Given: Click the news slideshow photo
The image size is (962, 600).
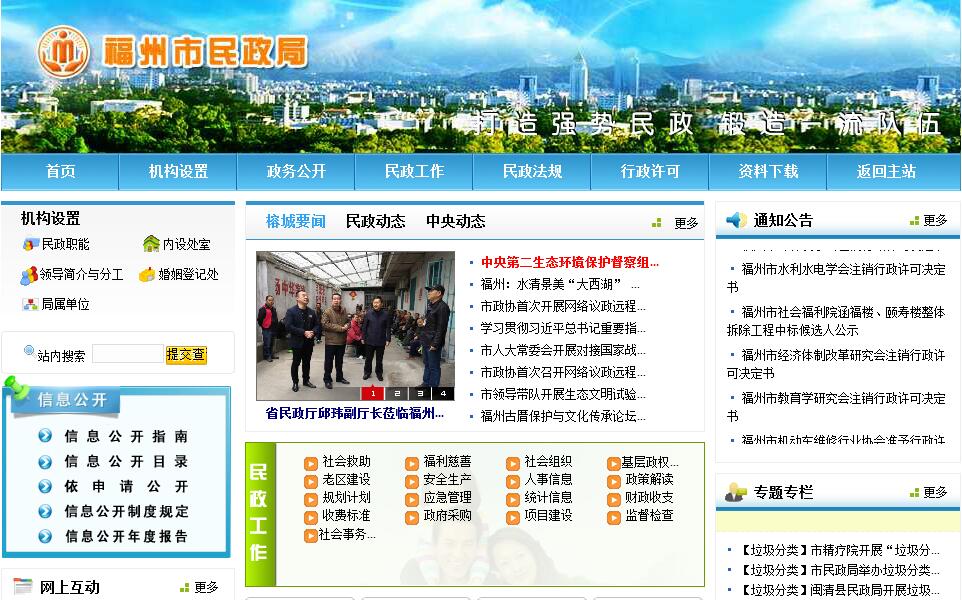Looking at the screenshot, I should click(x=355, y=318).
